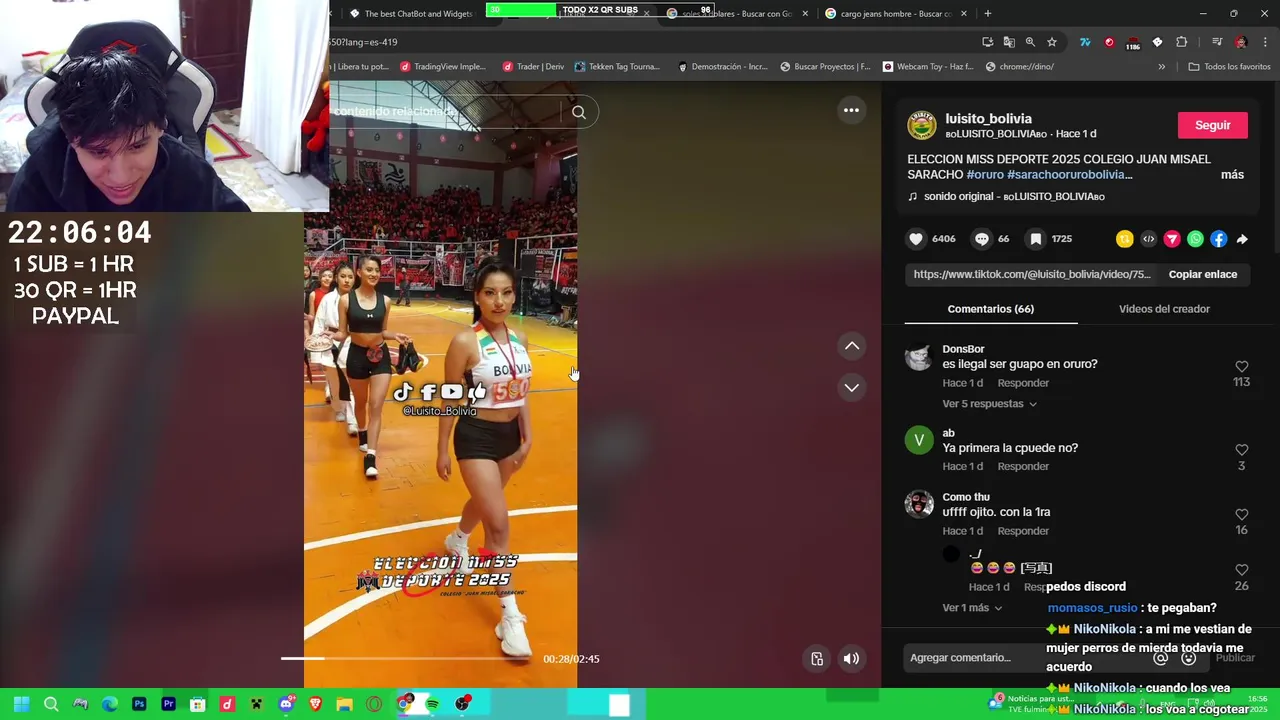Expand description with 'más'
The height and width of the screenshot is (720, 1280).
pos(1232,175)
